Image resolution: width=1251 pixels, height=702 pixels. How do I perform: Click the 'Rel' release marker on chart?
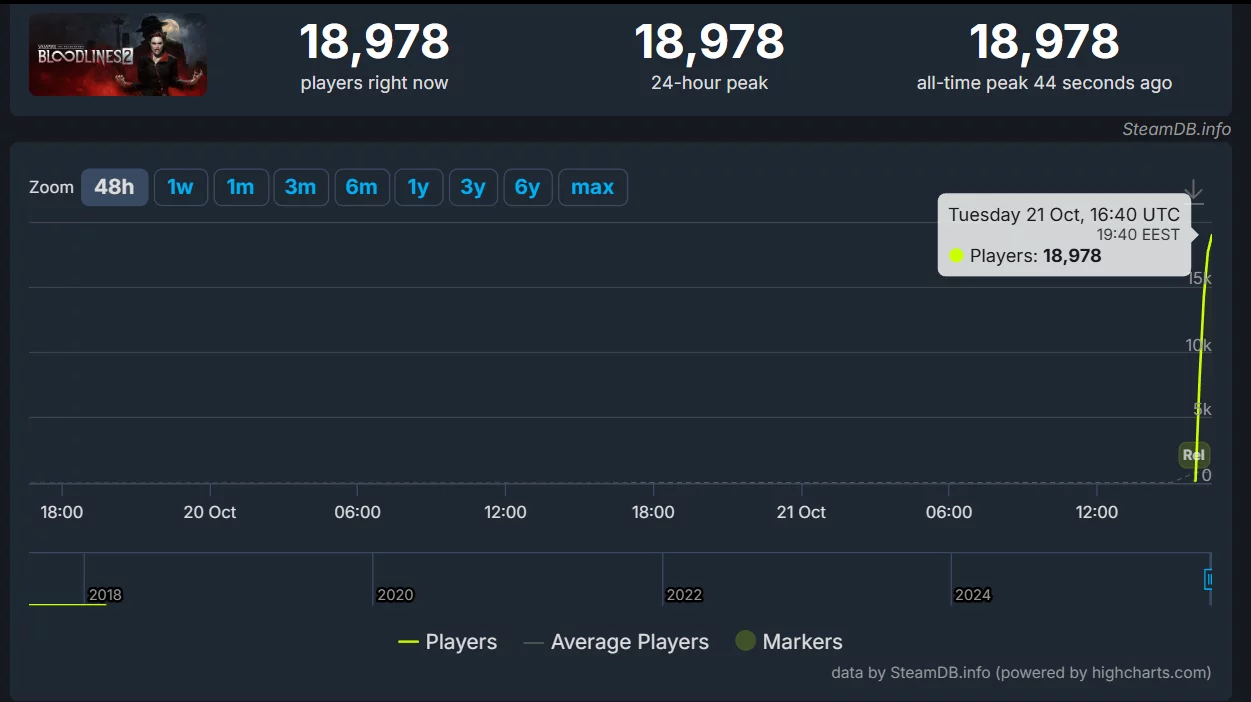click(x=1193, y=455)
